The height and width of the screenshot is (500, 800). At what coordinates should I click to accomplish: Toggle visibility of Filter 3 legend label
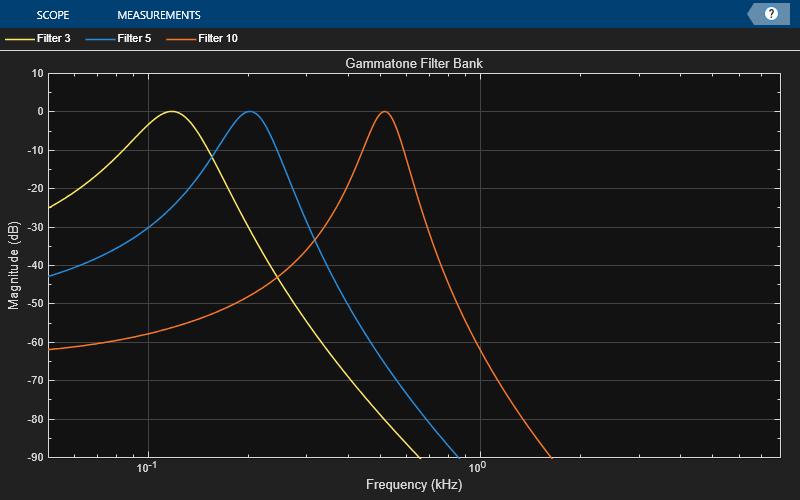[x=53, y=39]
